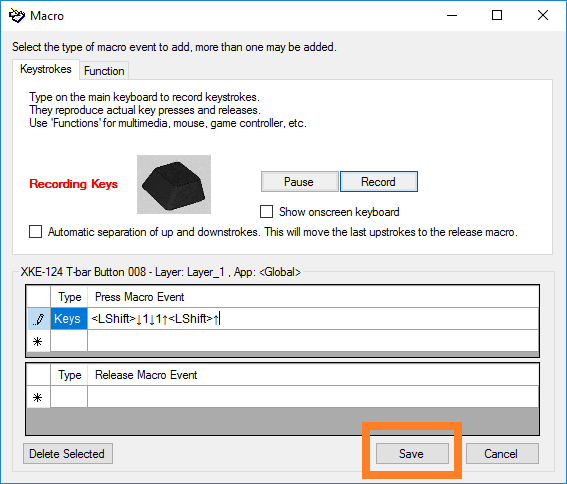Maximize the Macro window
This screenshot has height=484, width=567.
tap(497, 16)
